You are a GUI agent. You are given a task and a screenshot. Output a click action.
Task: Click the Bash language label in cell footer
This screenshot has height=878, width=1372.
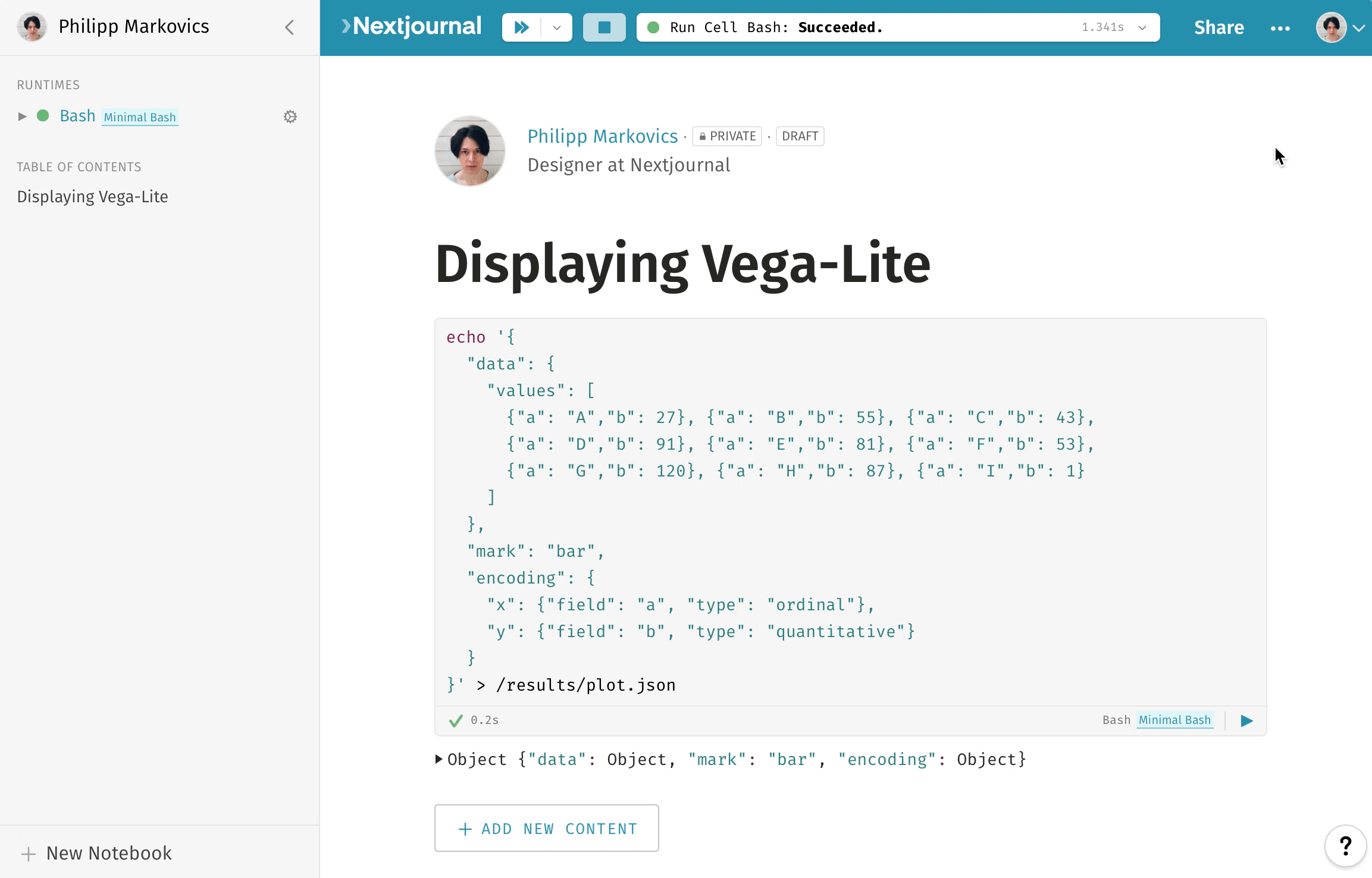coord(1116,720)
